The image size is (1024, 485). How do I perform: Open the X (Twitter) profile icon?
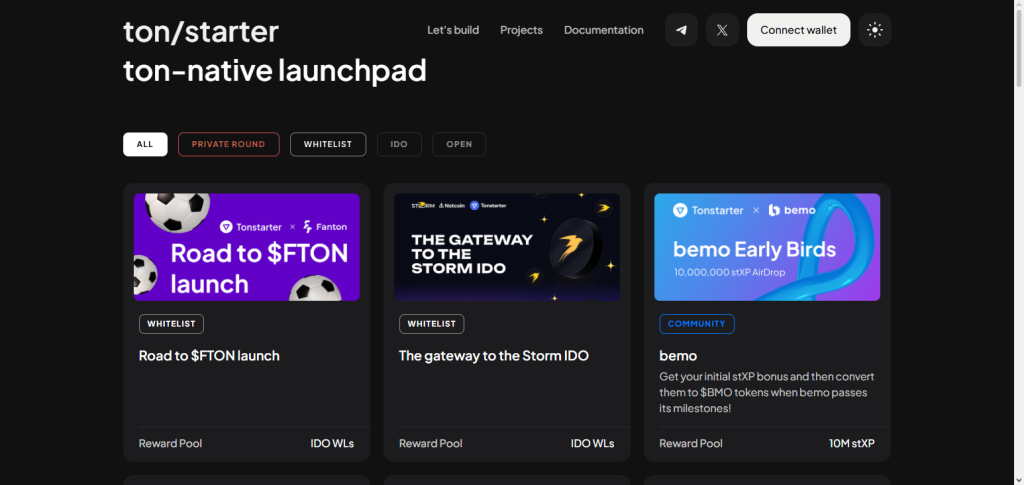722,30
